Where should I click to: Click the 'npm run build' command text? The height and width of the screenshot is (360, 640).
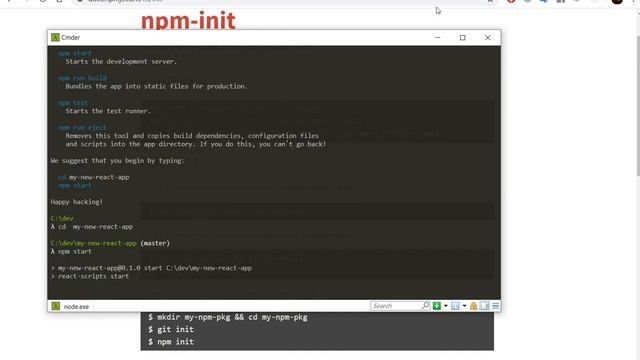82,78
